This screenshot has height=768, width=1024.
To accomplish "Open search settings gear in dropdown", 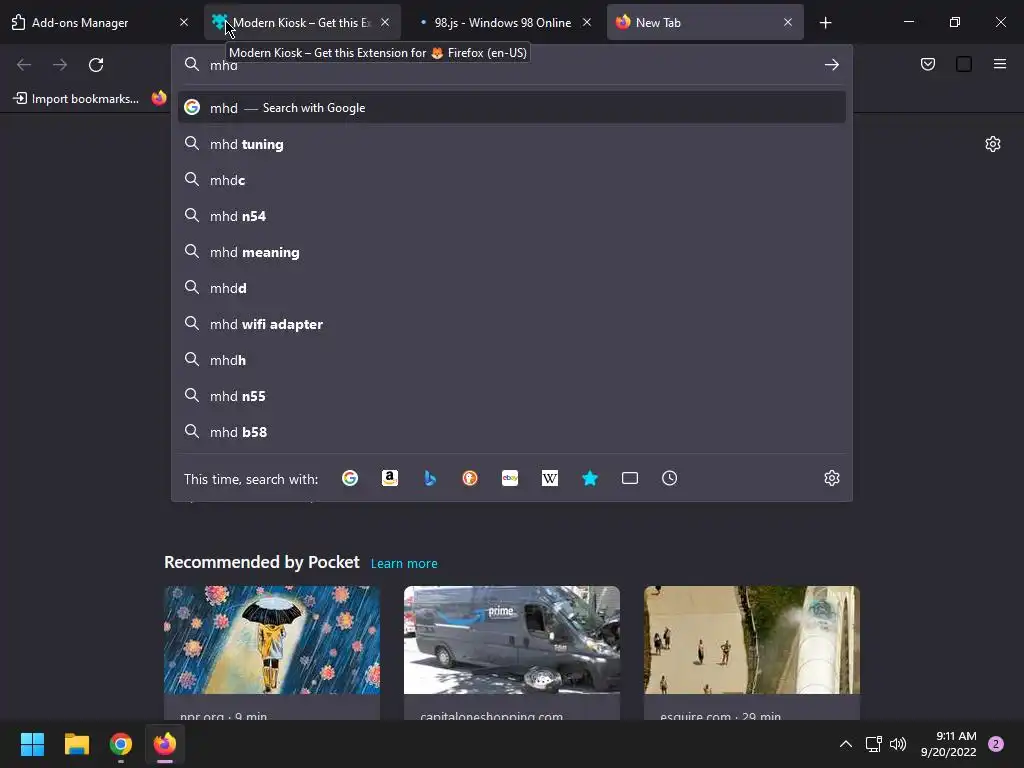I will click(831, 478).
